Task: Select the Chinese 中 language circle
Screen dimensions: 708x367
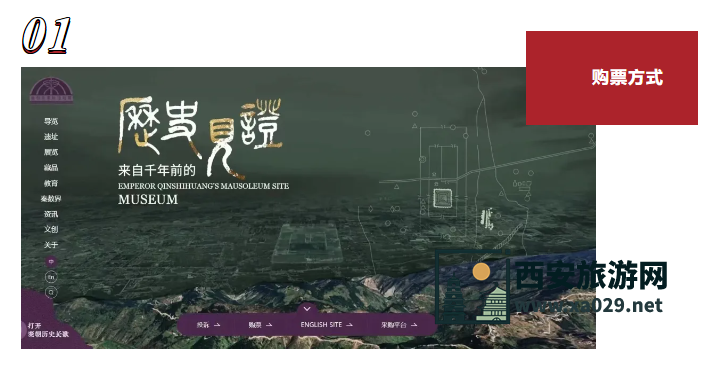Action: tap(51, 262)
